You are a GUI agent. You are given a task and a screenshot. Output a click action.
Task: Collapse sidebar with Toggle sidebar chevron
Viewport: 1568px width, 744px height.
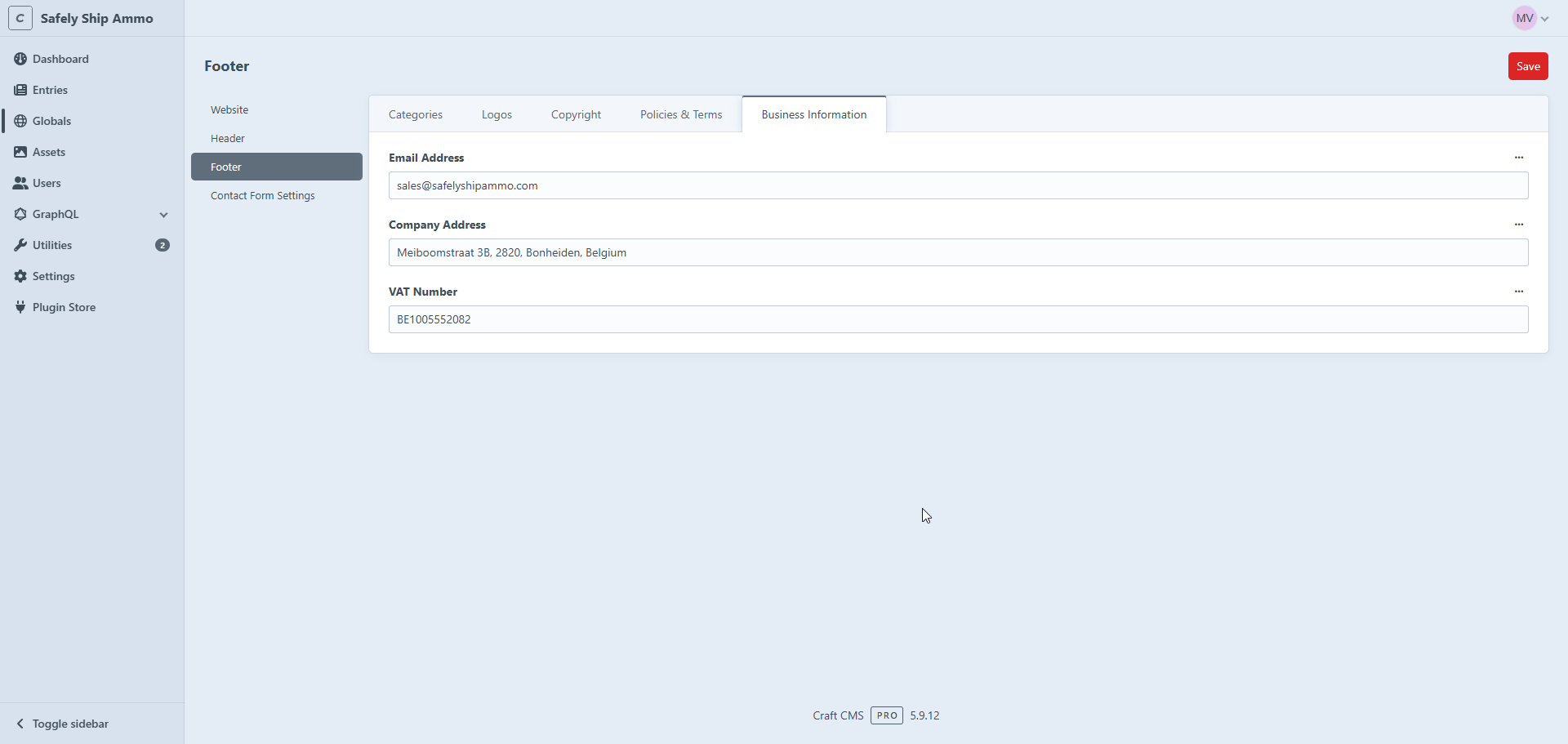[x=20, y=724]
